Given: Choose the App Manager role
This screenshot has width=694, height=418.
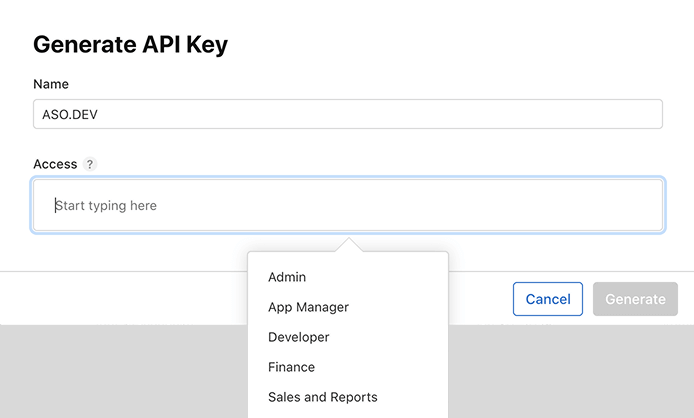Looking at the screenshot, I should [308, 307].
